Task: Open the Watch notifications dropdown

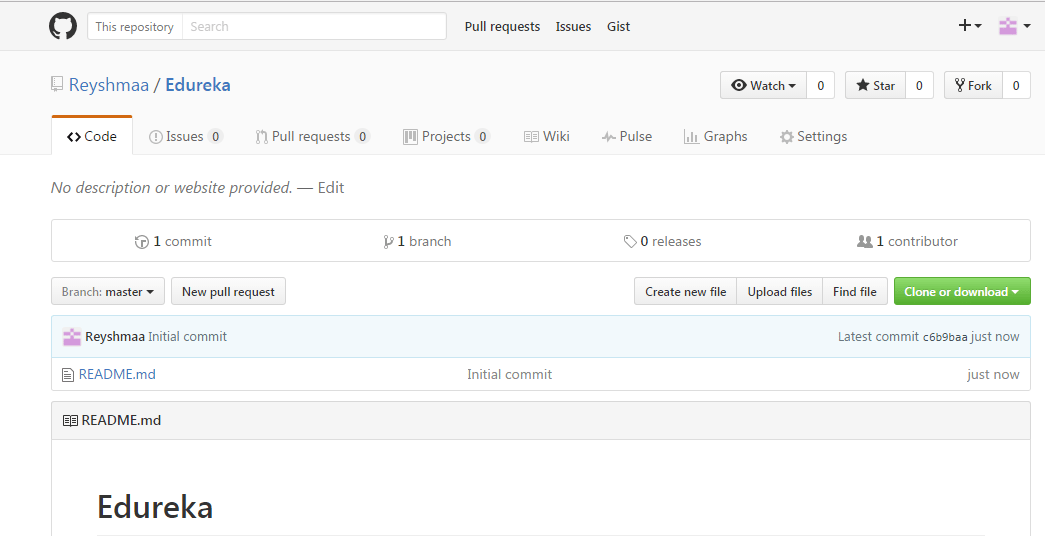Action: (x=763, y=85)
